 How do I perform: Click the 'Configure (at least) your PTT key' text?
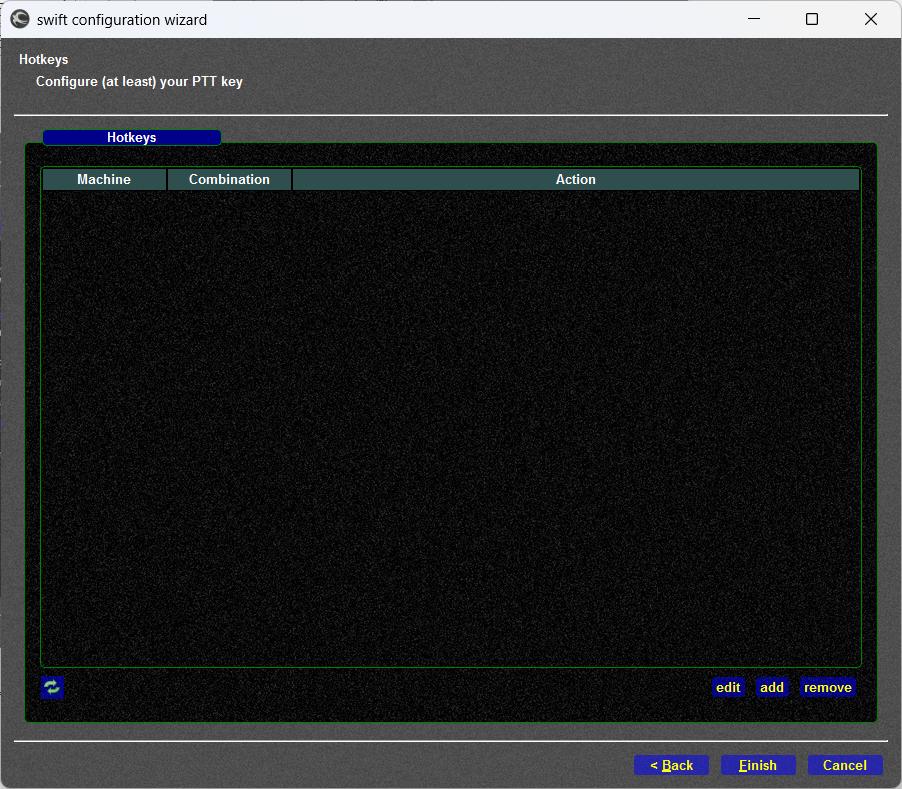coord(139,82)
